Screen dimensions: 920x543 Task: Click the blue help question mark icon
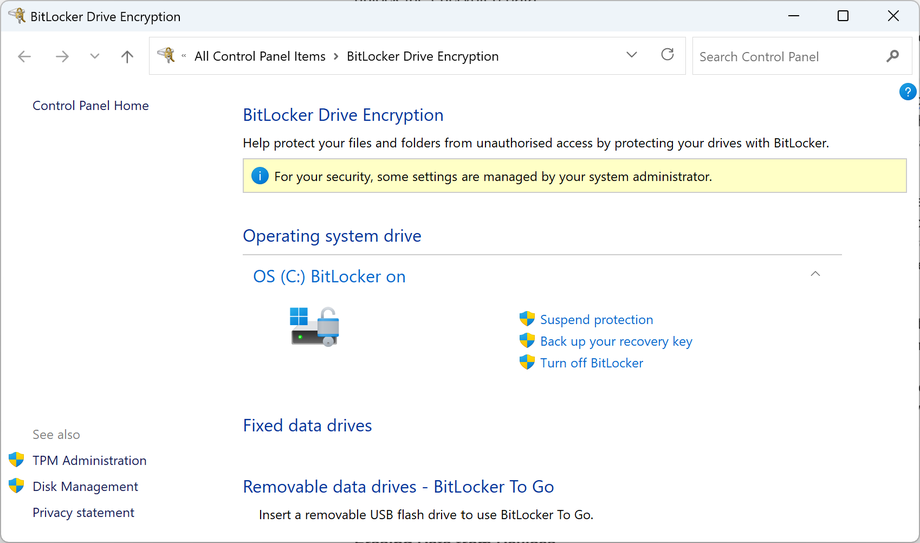coord(908,92)
